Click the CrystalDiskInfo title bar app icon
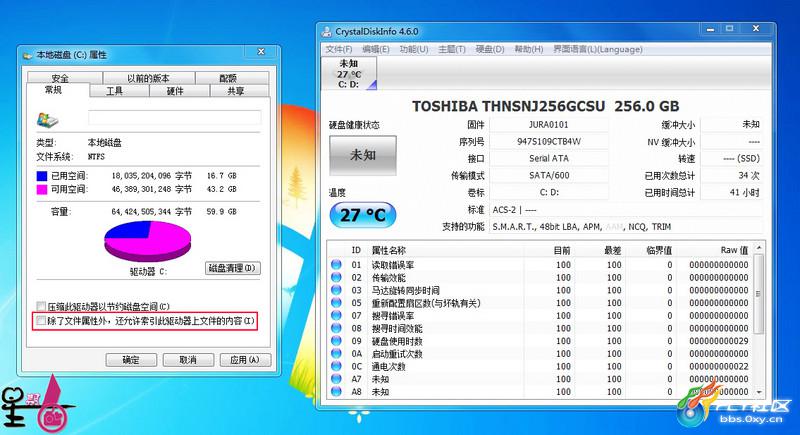800x435 pixels. 327,32
